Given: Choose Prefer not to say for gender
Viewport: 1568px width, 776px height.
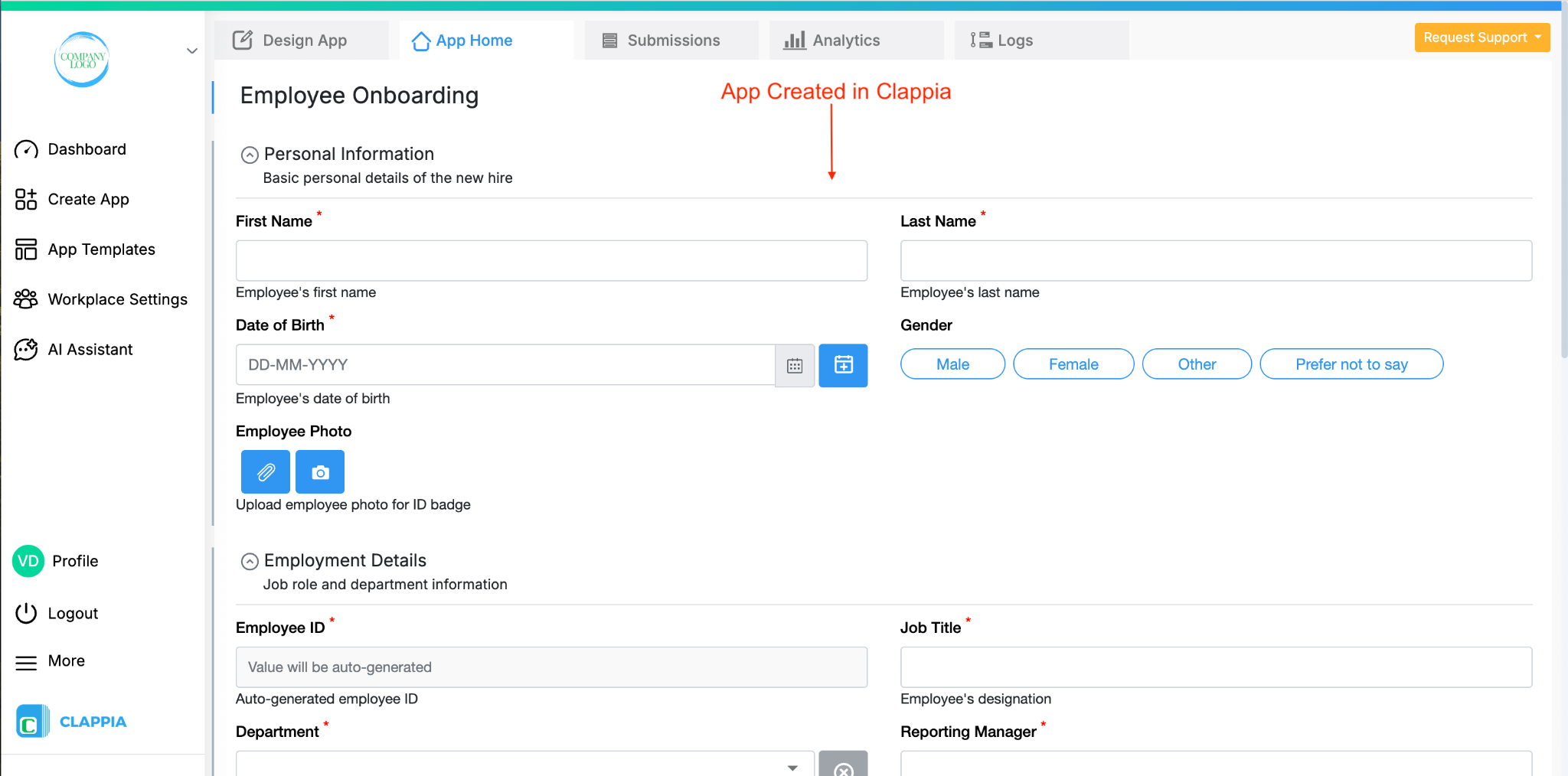Looking at the screenshot, I should (1351, 364).
